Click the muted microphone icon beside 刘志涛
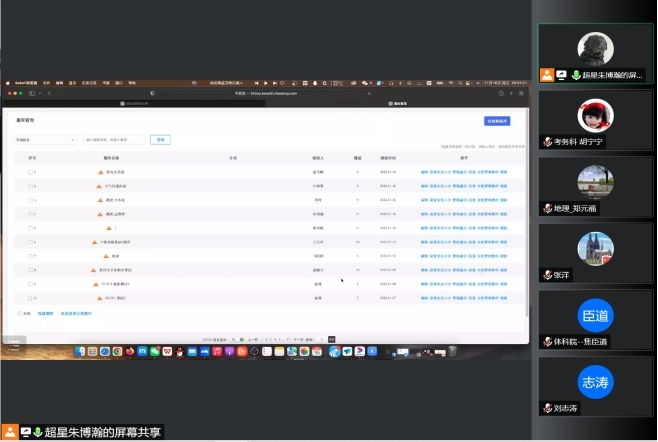Screen dimensions: 658x442 click(546, 408)
